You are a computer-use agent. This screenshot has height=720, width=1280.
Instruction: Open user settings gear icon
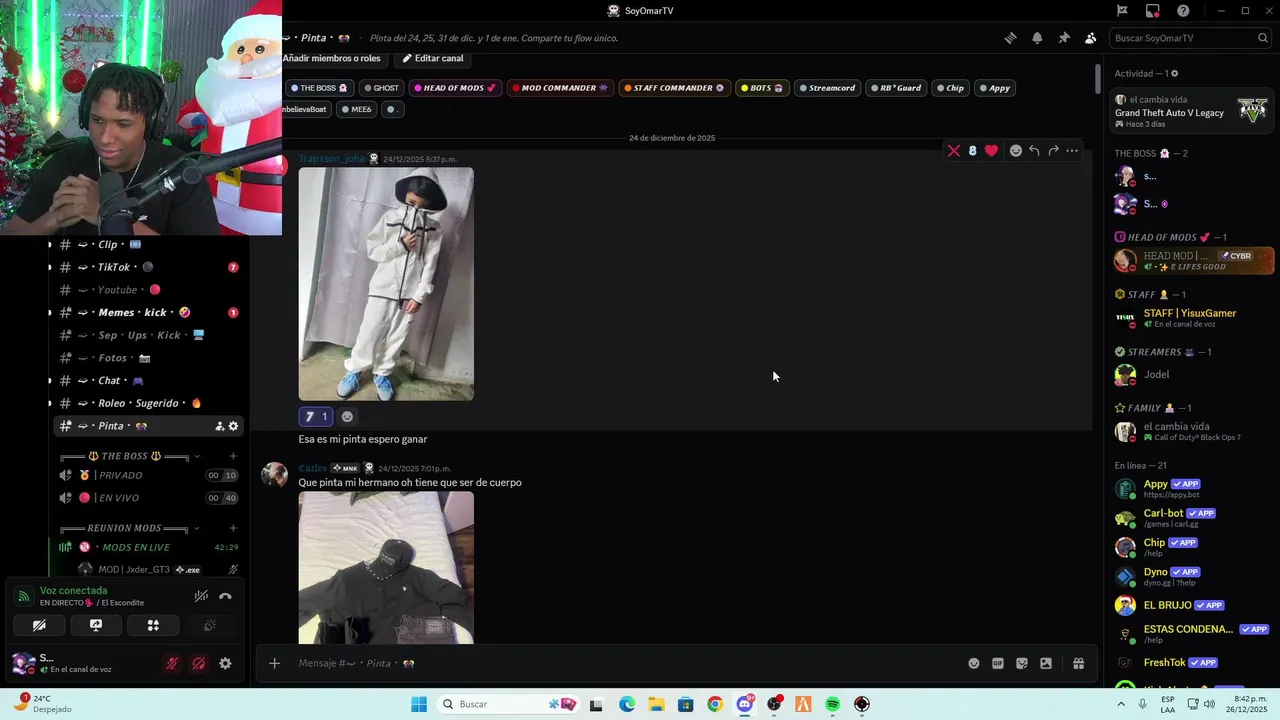click(225, 663)
